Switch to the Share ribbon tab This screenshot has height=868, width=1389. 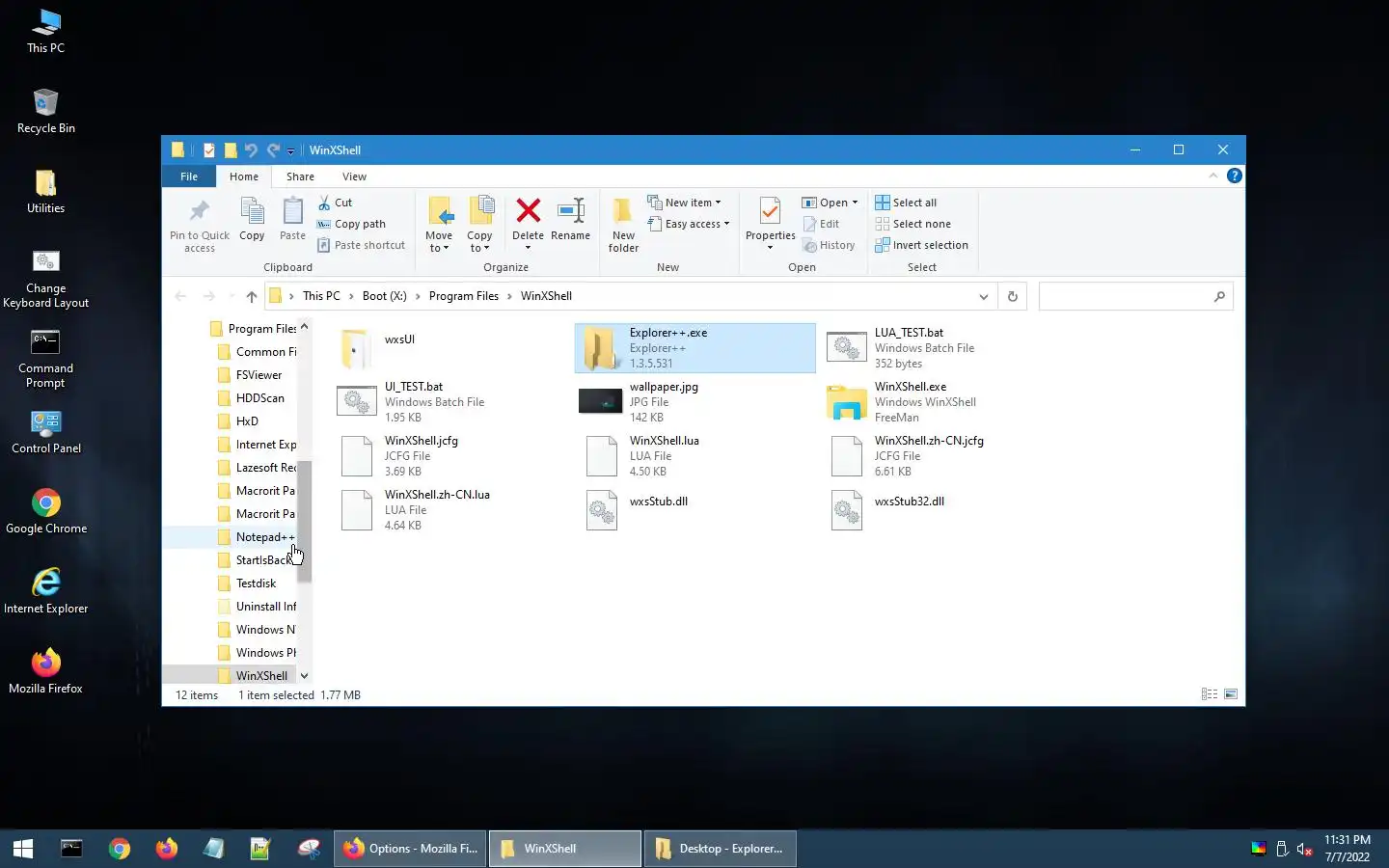point(300,176)
